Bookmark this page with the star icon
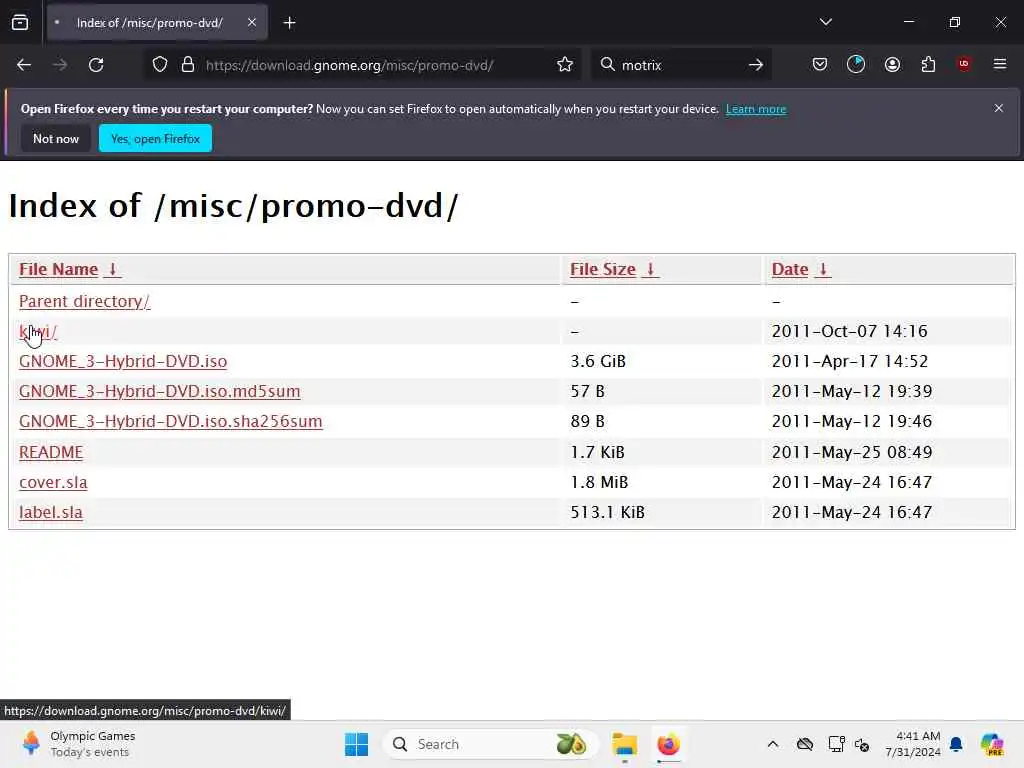This screenshot has height=768, width=1024. (x=565, y=65)
